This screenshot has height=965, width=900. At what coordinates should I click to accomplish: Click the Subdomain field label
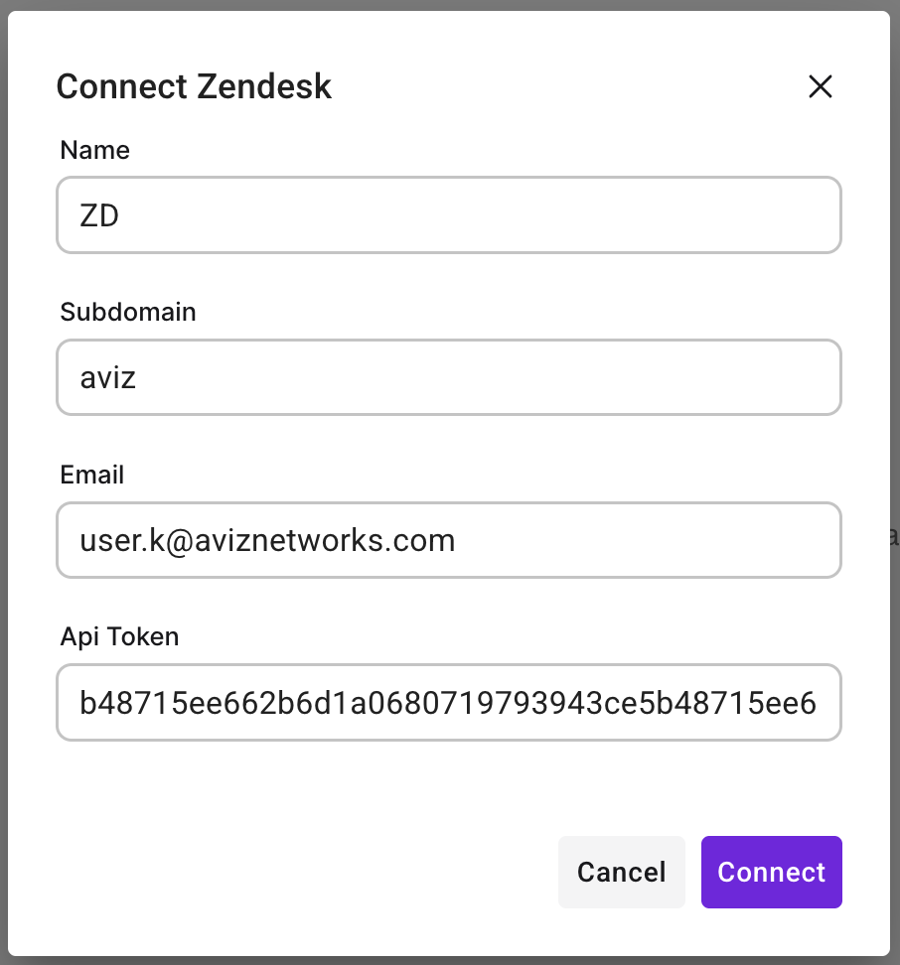[x=128, y=312]
